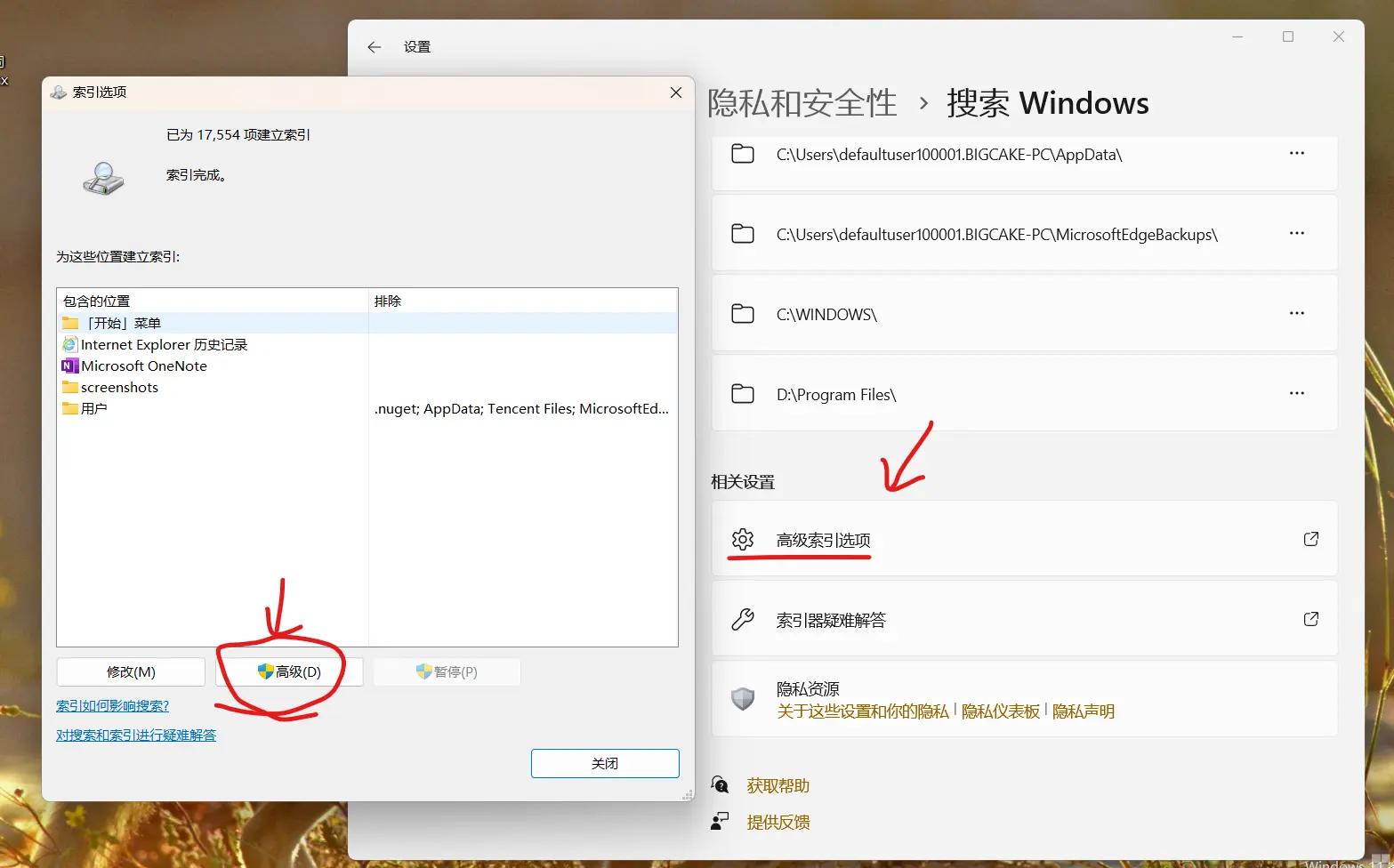This screenshot has width=1394, height=868.
Task: Click the 暂停(P) button
Action: click(447, 672)
